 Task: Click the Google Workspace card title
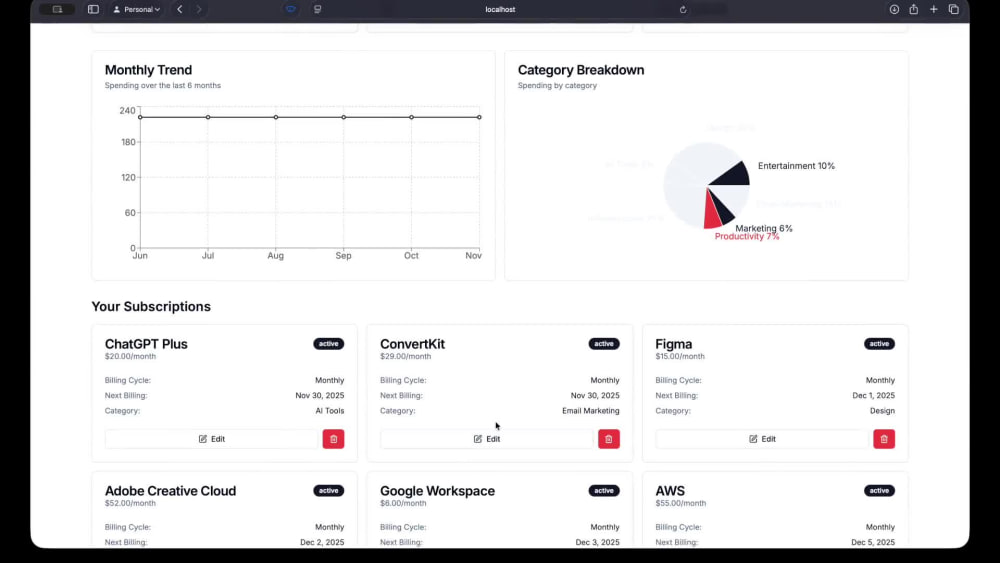[438, 491]
